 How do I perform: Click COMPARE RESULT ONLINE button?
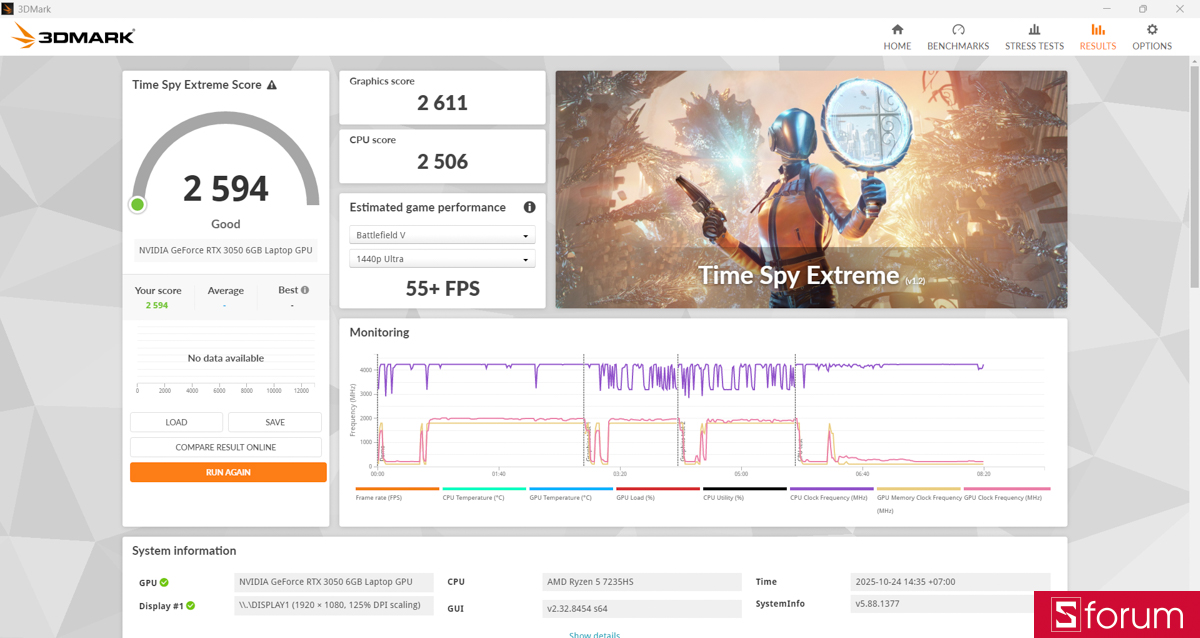tap(226, 447)
